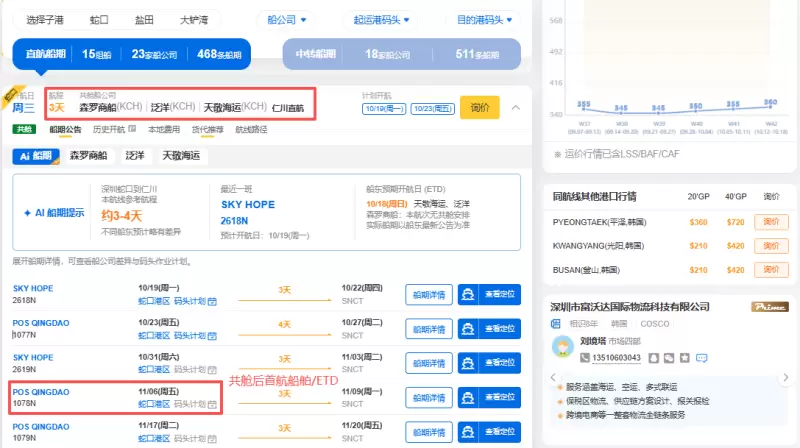The width and height of the screenshot is (800, 448).
Task: Select the 大铲湾 sub-port option
Action: [194, 20]
